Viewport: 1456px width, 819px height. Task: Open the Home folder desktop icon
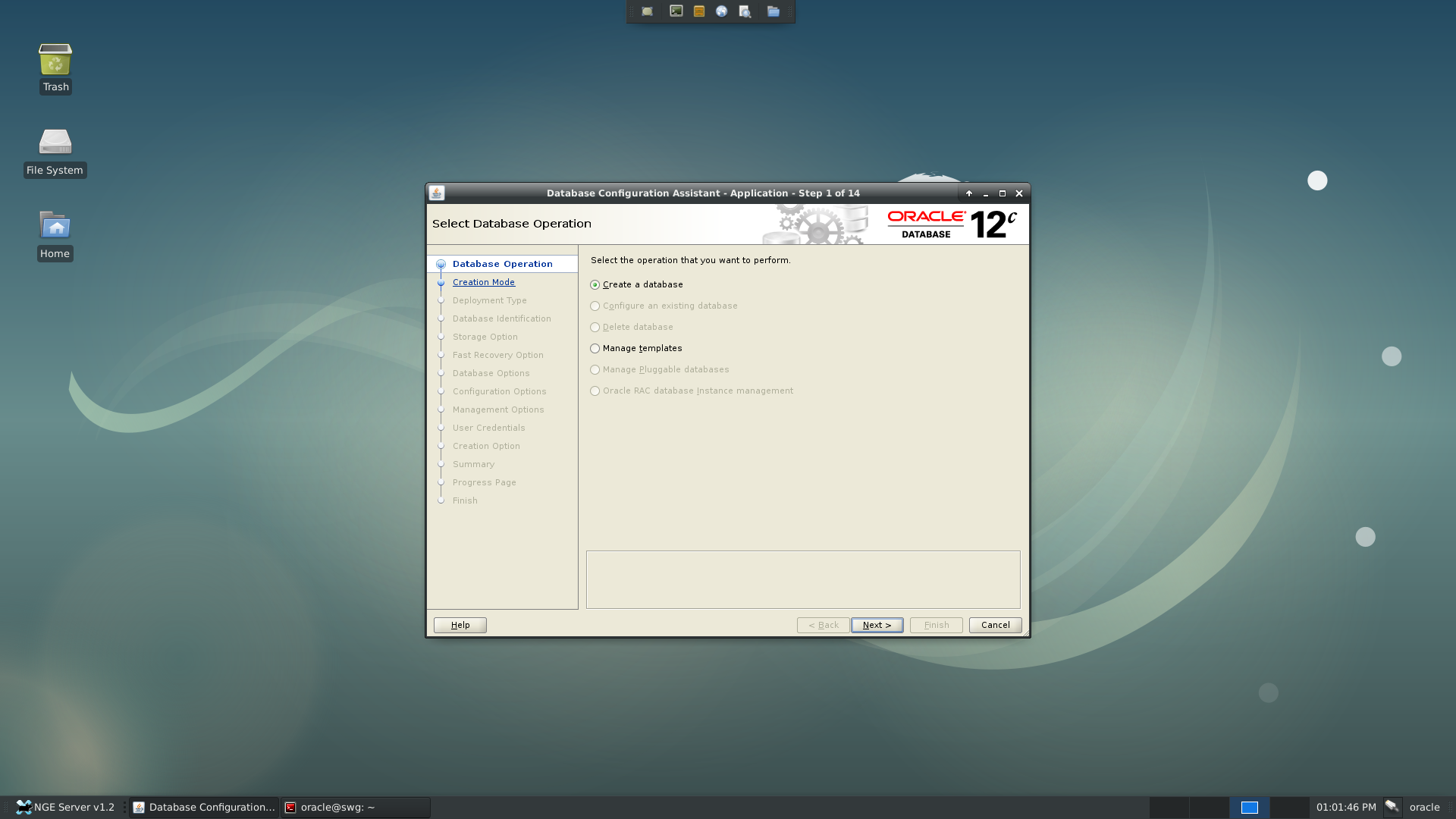(x=55, y=226)
